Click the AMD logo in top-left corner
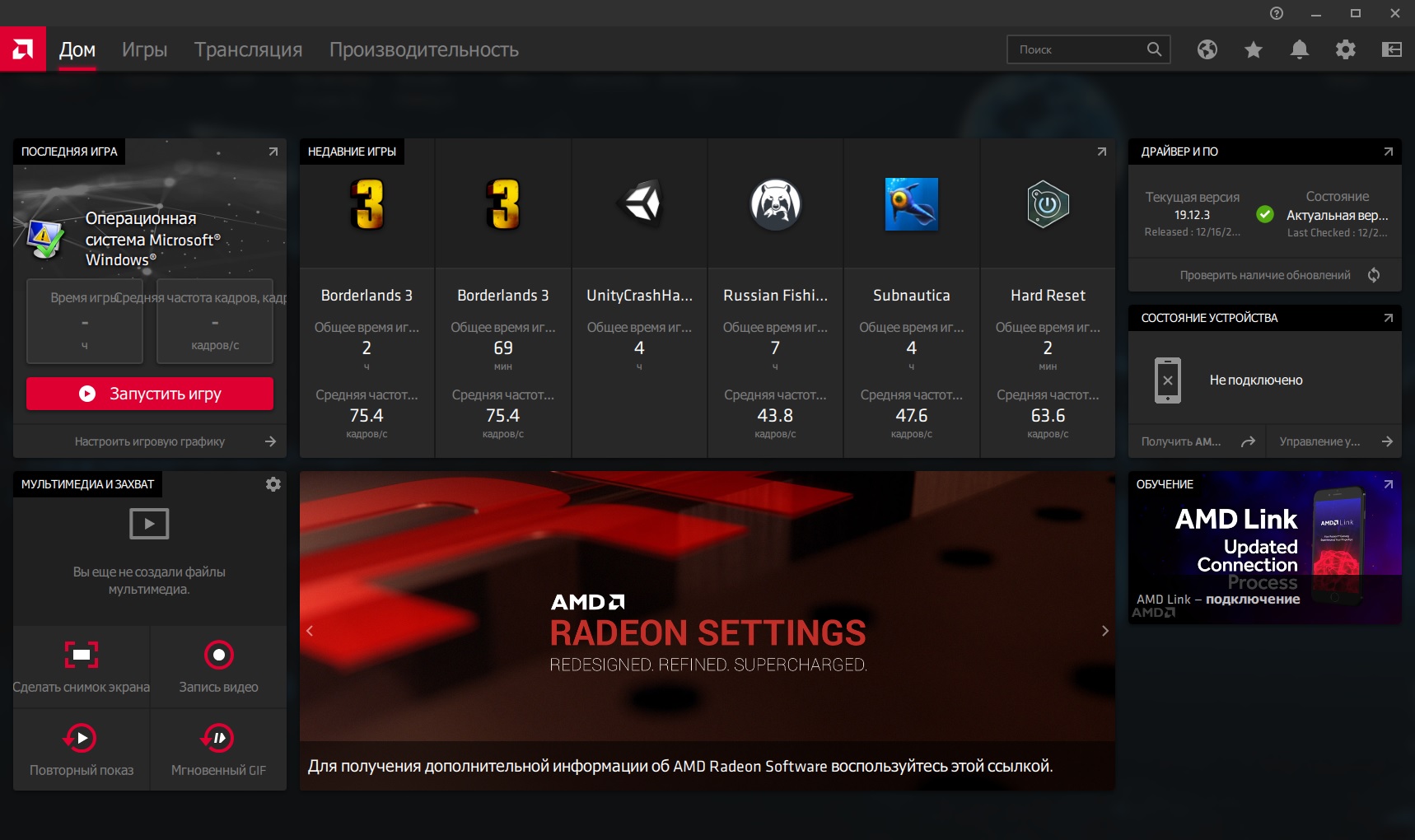This screenshot has width=1415, height=840. [23, 49]
